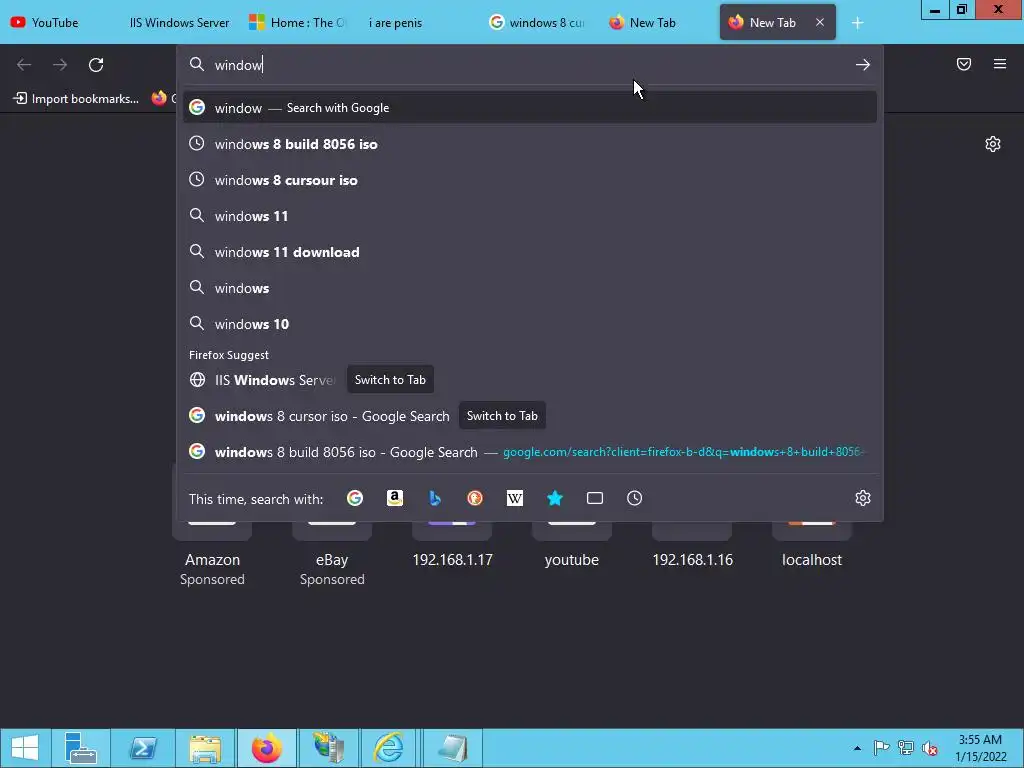Reload the page with the refresh icon
This screenshot has width=1024, height=768.
(96, 65)
